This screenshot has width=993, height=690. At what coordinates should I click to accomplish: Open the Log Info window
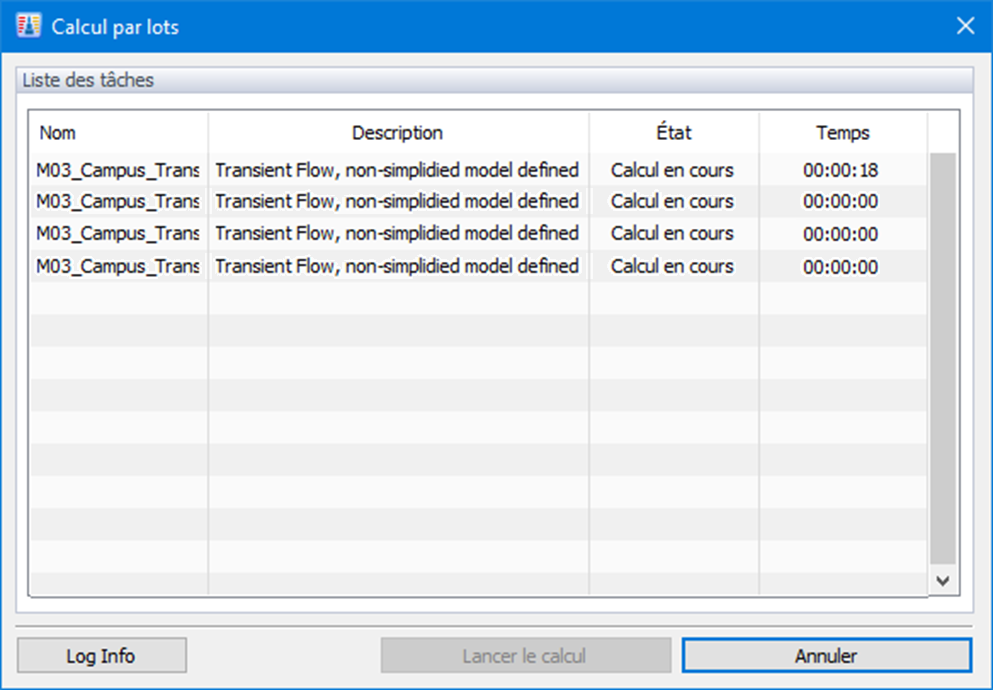(101, 656)
